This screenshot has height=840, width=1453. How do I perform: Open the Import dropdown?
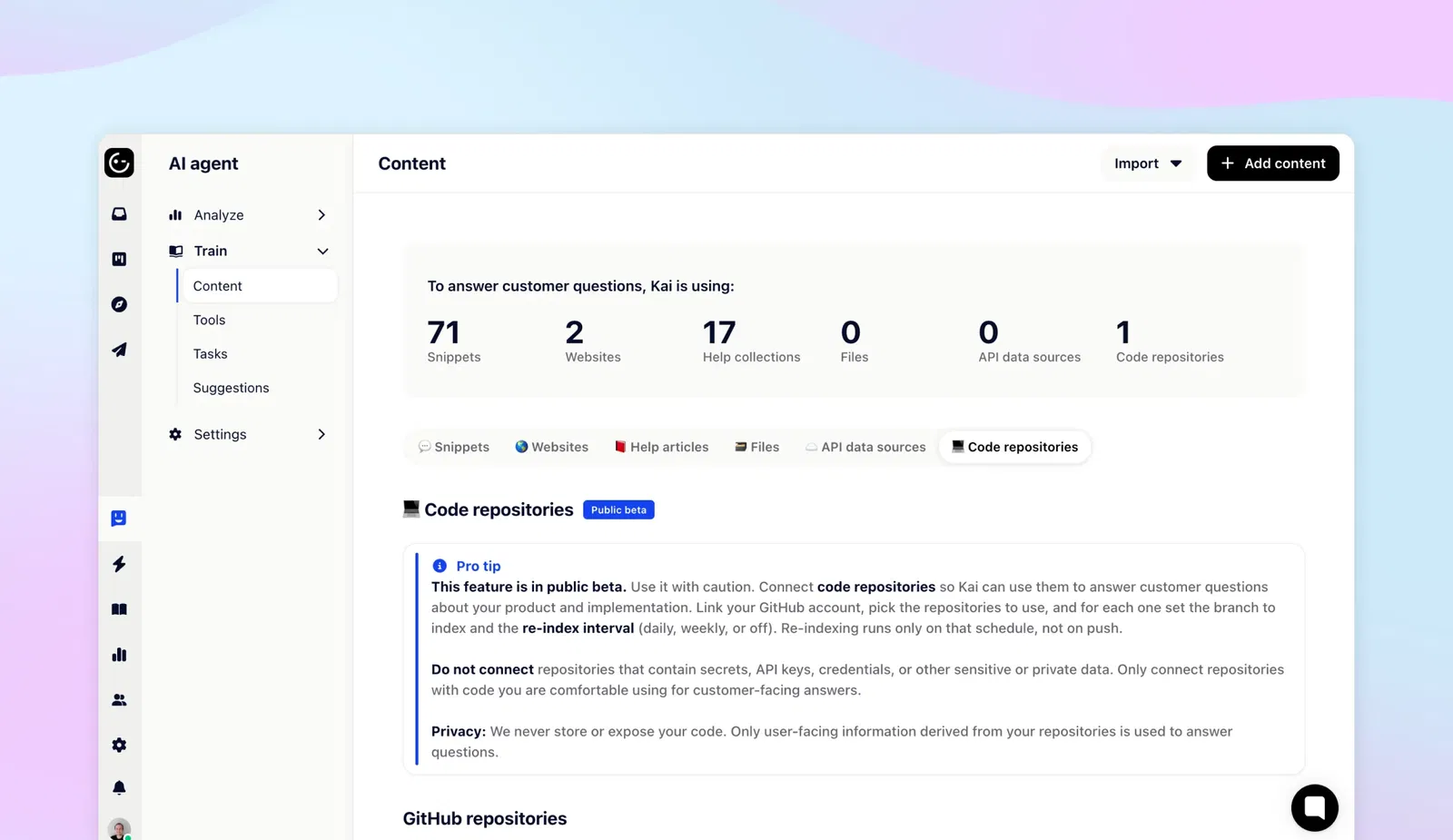(x=1148, y=163)
